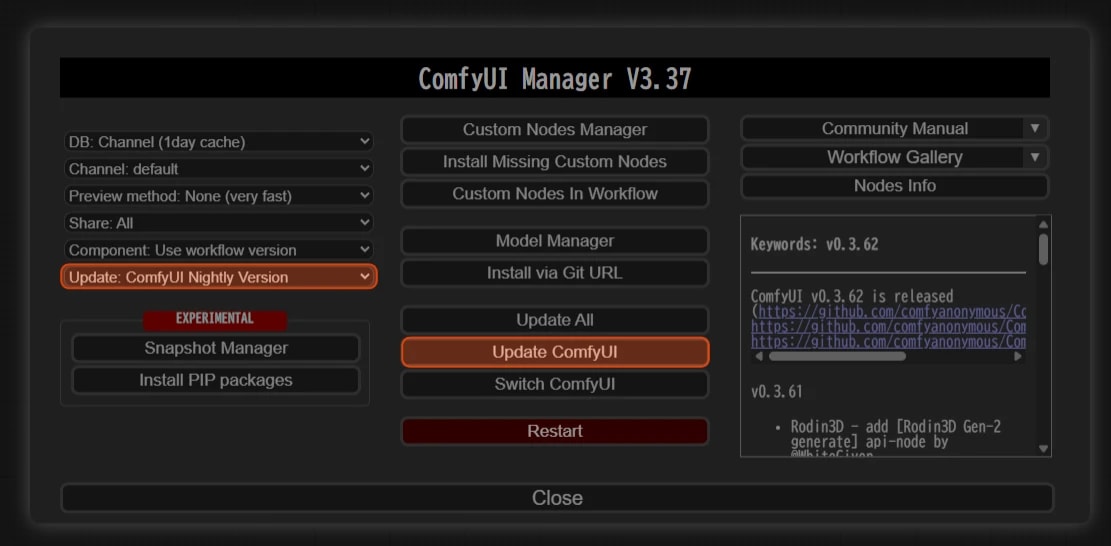Expand the Community Manual dropdown arrow
This screenshot has height=546, width=1111.
click(x=1034, y=129)
